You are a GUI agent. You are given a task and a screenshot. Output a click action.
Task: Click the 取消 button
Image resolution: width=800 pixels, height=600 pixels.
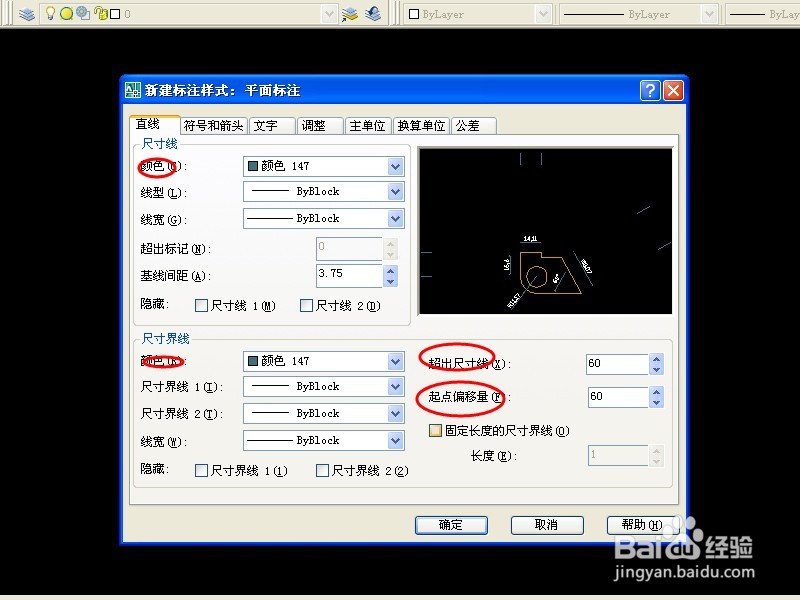(547, 524)
